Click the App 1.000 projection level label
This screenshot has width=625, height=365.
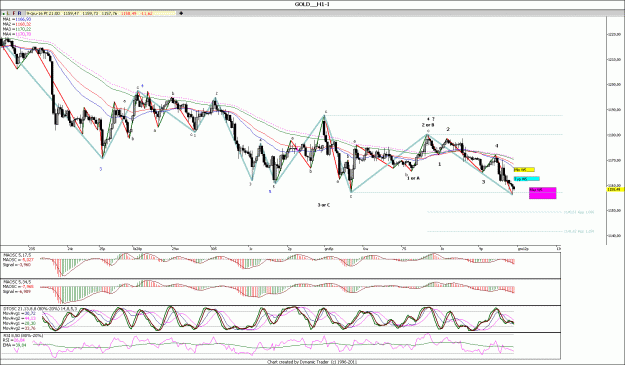[x=579, y=212]
